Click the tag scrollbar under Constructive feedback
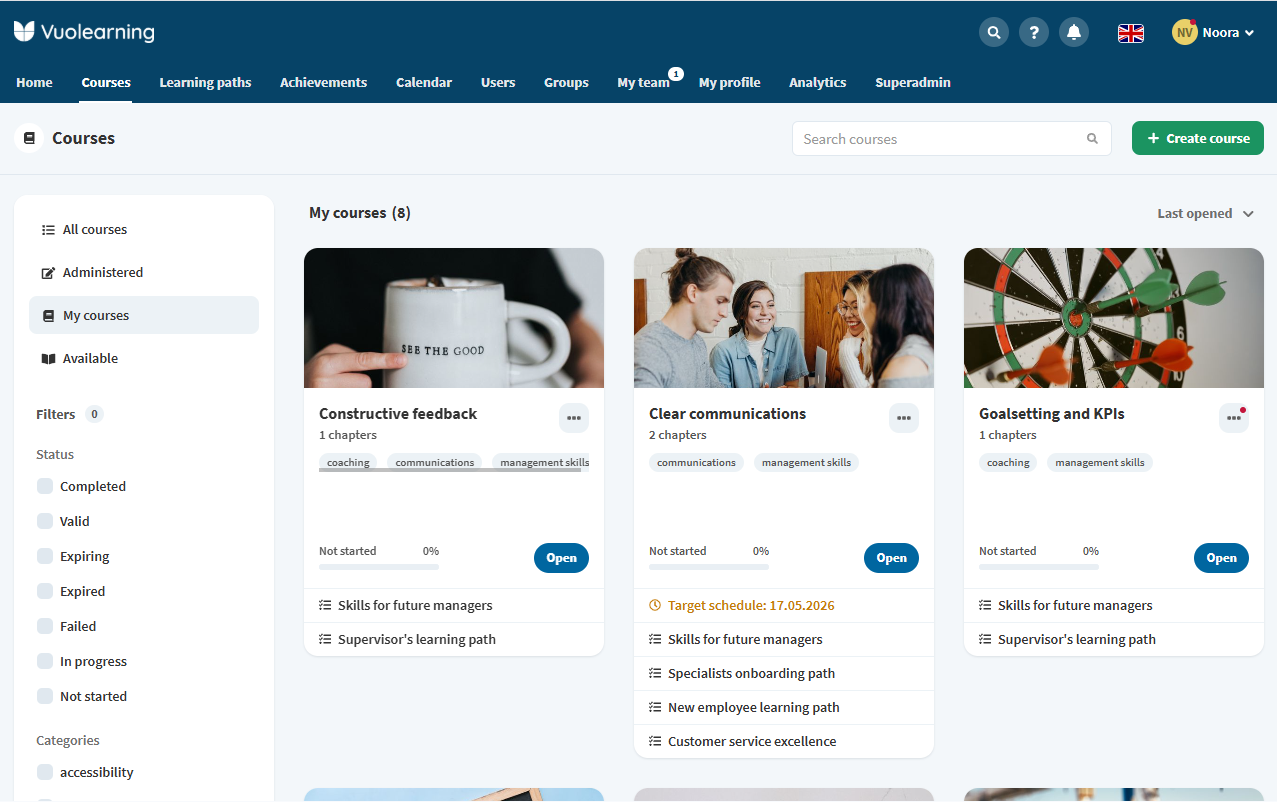1277x802 pixels. point(450,470)
